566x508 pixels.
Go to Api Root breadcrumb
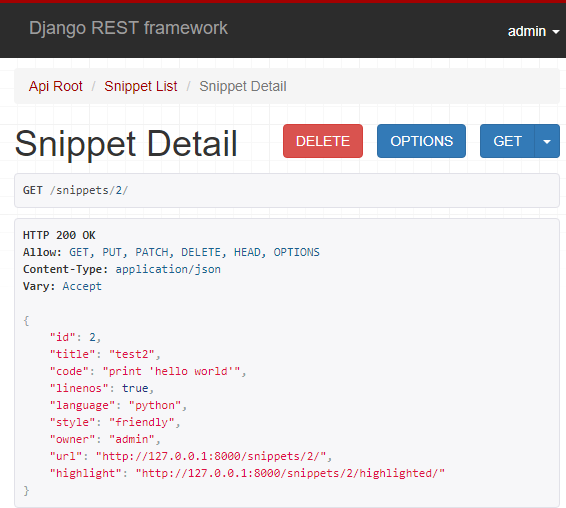pos(56,86)
